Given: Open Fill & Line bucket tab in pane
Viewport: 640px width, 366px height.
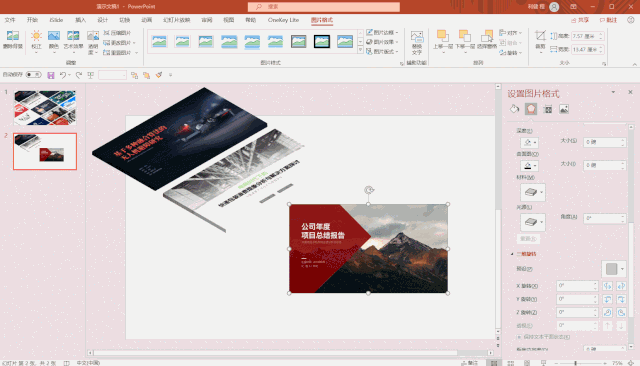Looking at the screenshot, I should pos(514,109).
